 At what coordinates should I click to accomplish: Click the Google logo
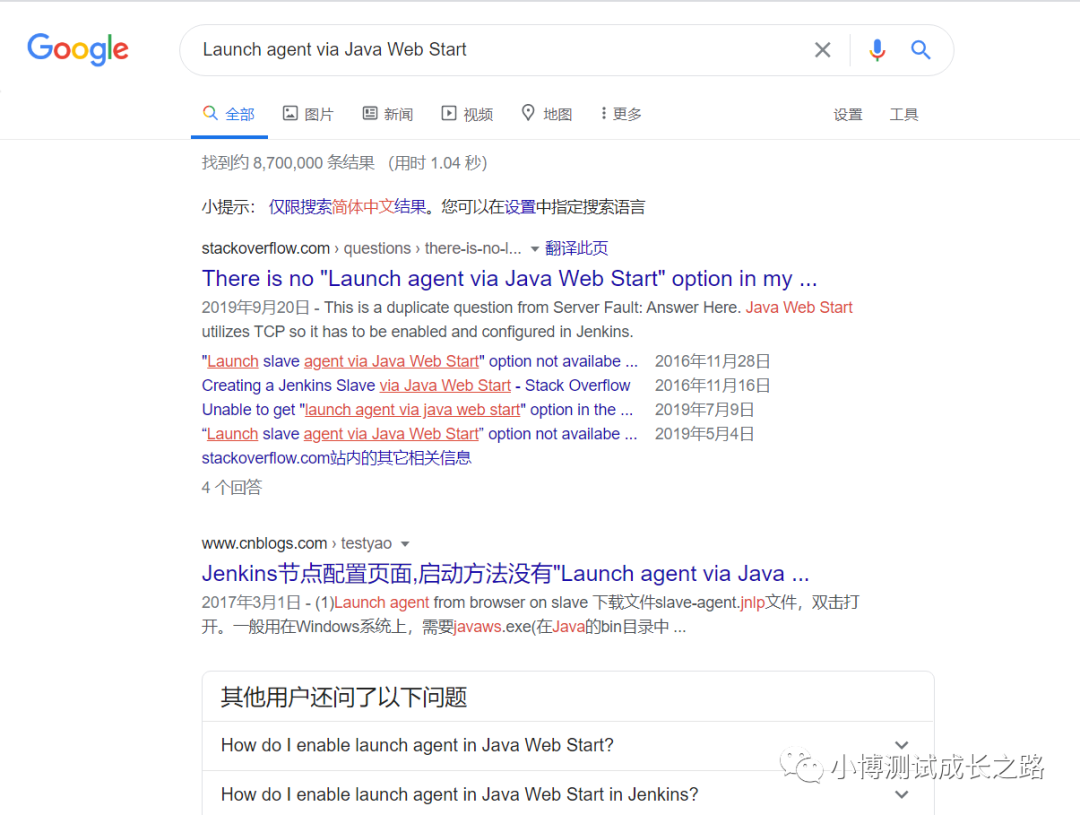click(78, 49)
